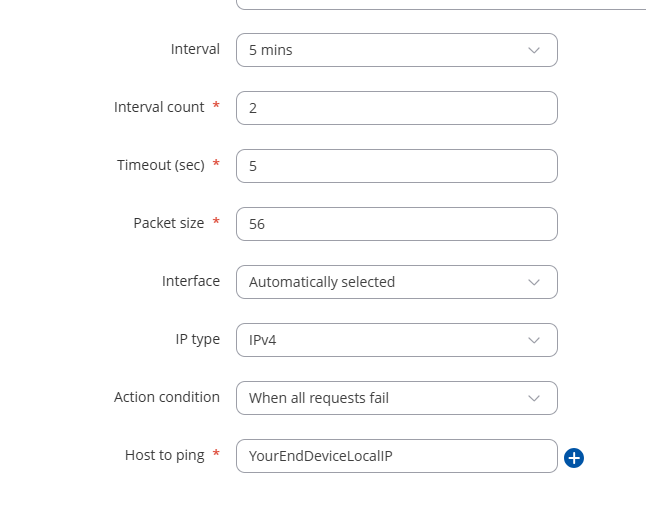Viewport: 646px width, 530px height.
Task: Select the '5 mins' value text
Action: [271, 50]
